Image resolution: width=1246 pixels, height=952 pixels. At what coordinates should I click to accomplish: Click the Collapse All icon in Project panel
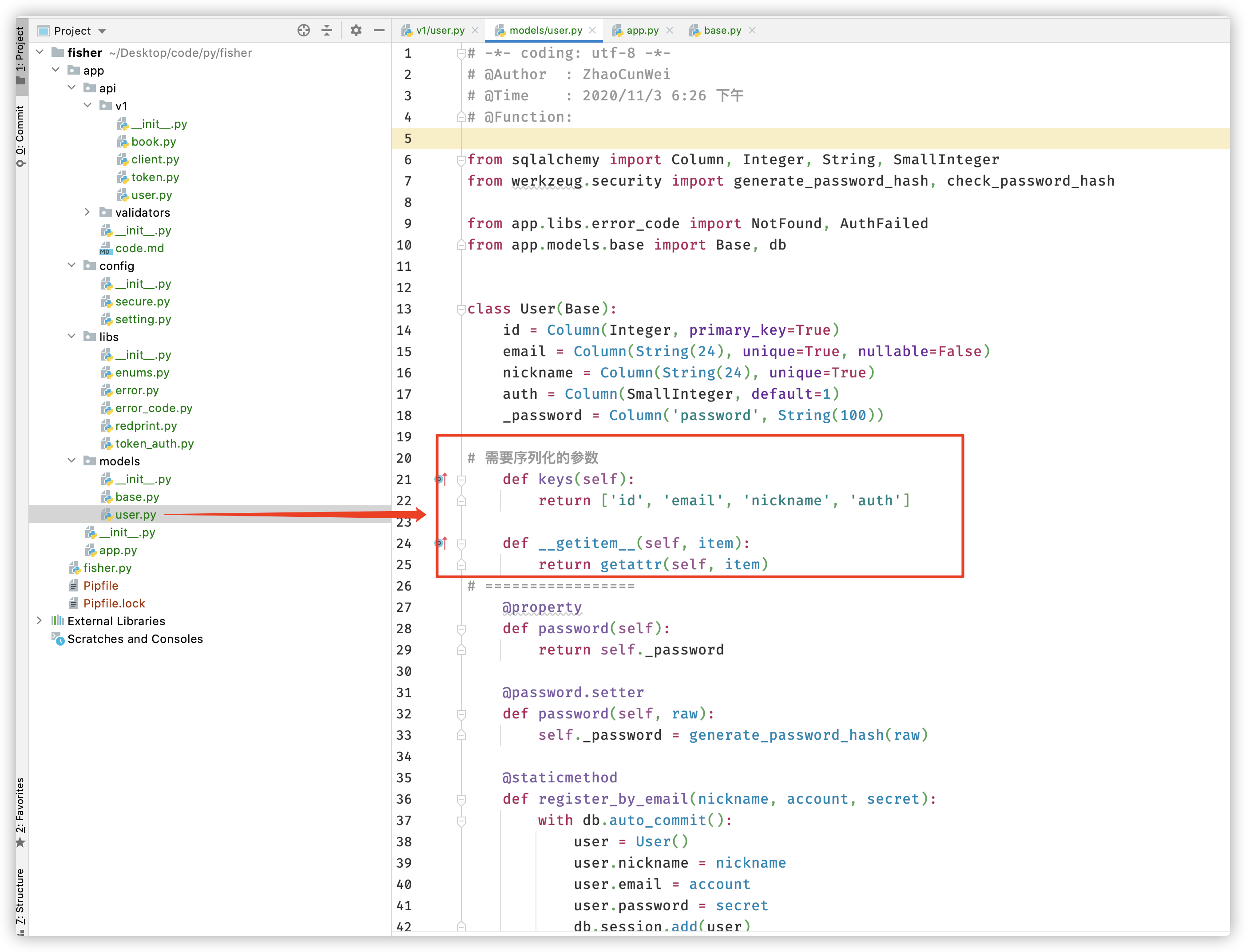click(x=327, y=31)
